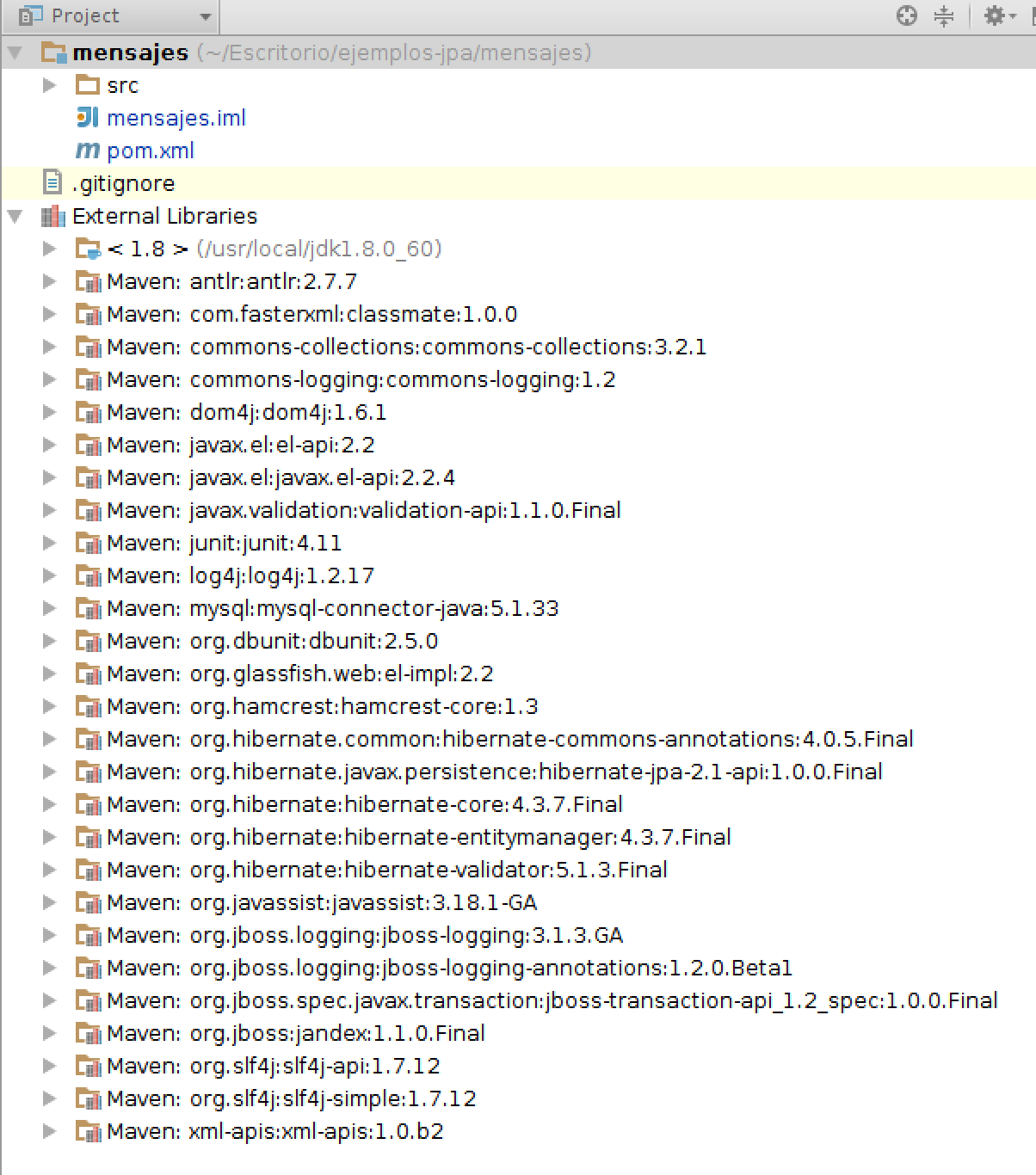Expand the org.glassfish.web:el-impl:2.2 library
This screenshot has height=1175, width=1036.
point(49,674)
